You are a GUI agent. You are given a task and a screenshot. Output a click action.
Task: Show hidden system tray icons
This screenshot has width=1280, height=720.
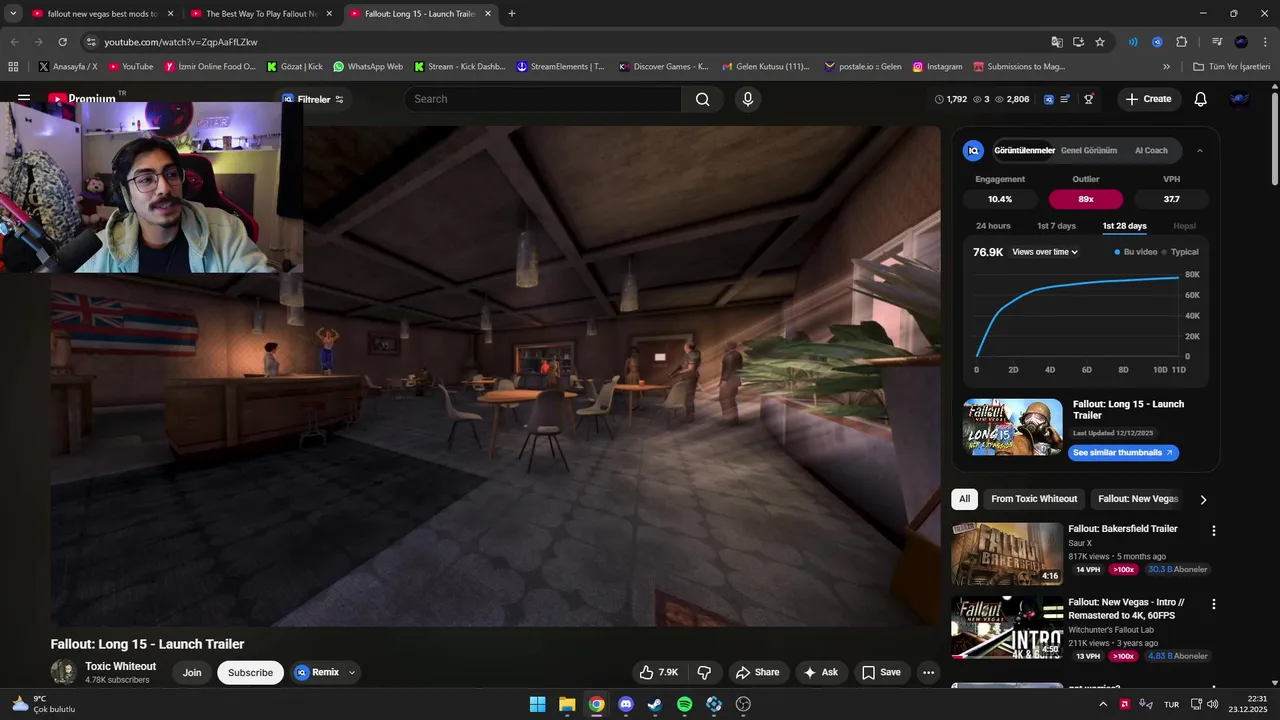(x=1102, y=704)
